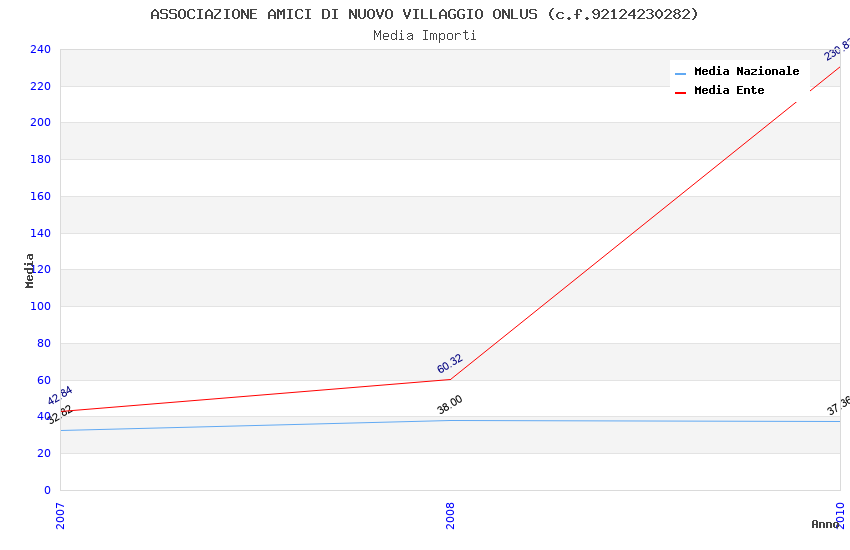Click the Anno axis label
Screen dimensions: 850x550
(825, 524)
